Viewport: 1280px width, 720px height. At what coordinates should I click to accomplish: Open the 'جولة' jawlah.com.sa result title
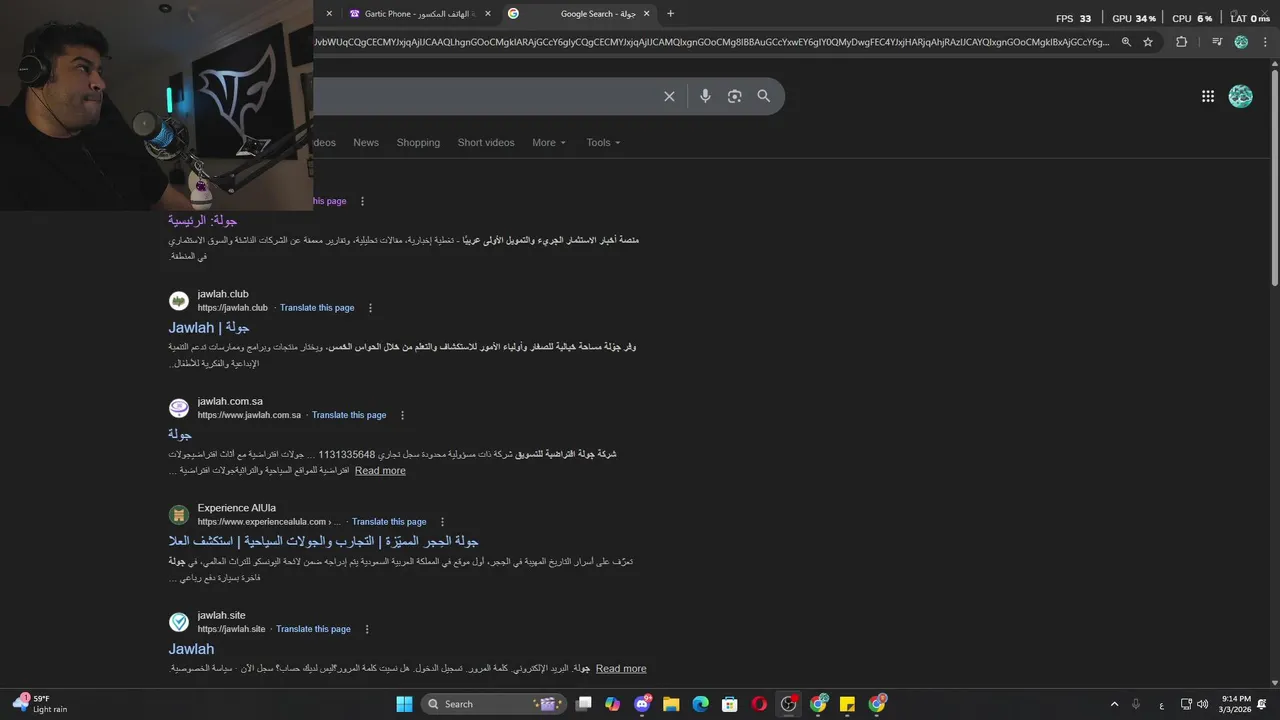[x=180, y=435]
